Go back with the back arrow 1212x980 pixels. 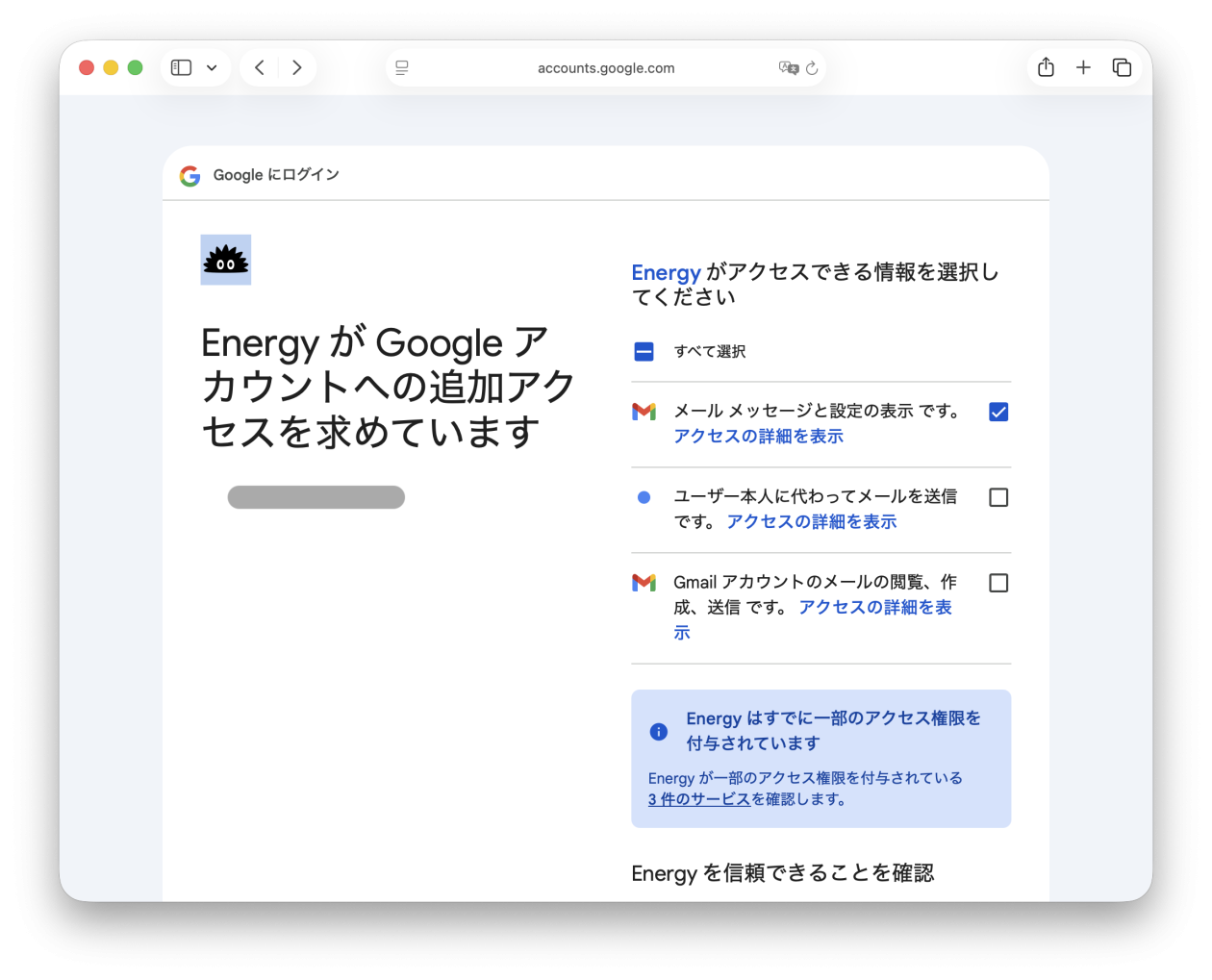coord(259,67)
